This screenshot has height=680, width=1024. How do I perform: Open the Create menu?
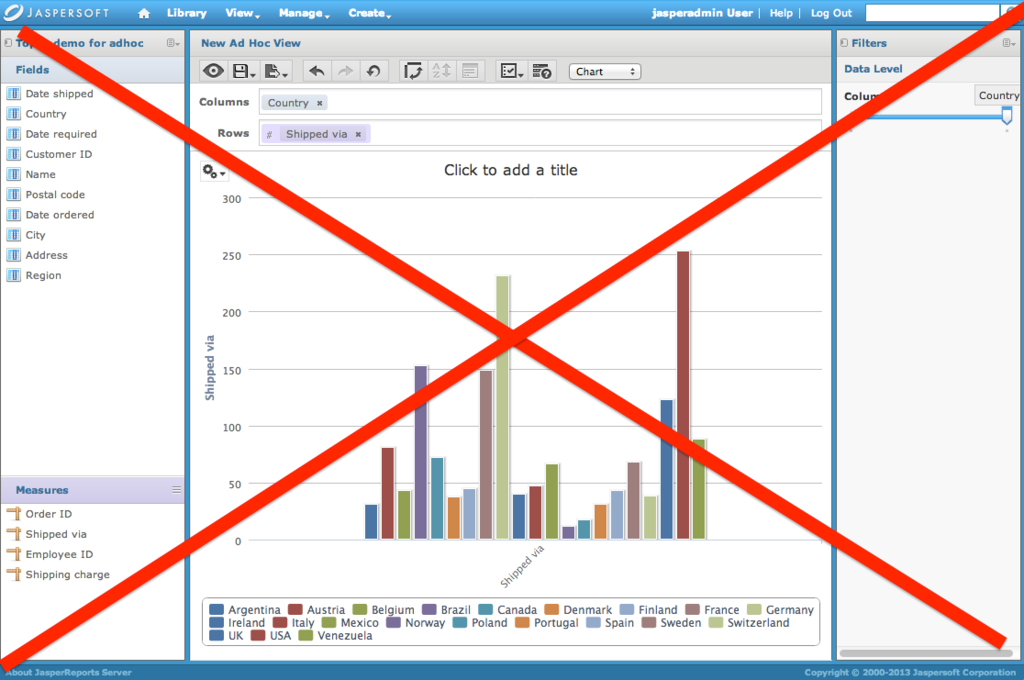[x=369, y=13]
